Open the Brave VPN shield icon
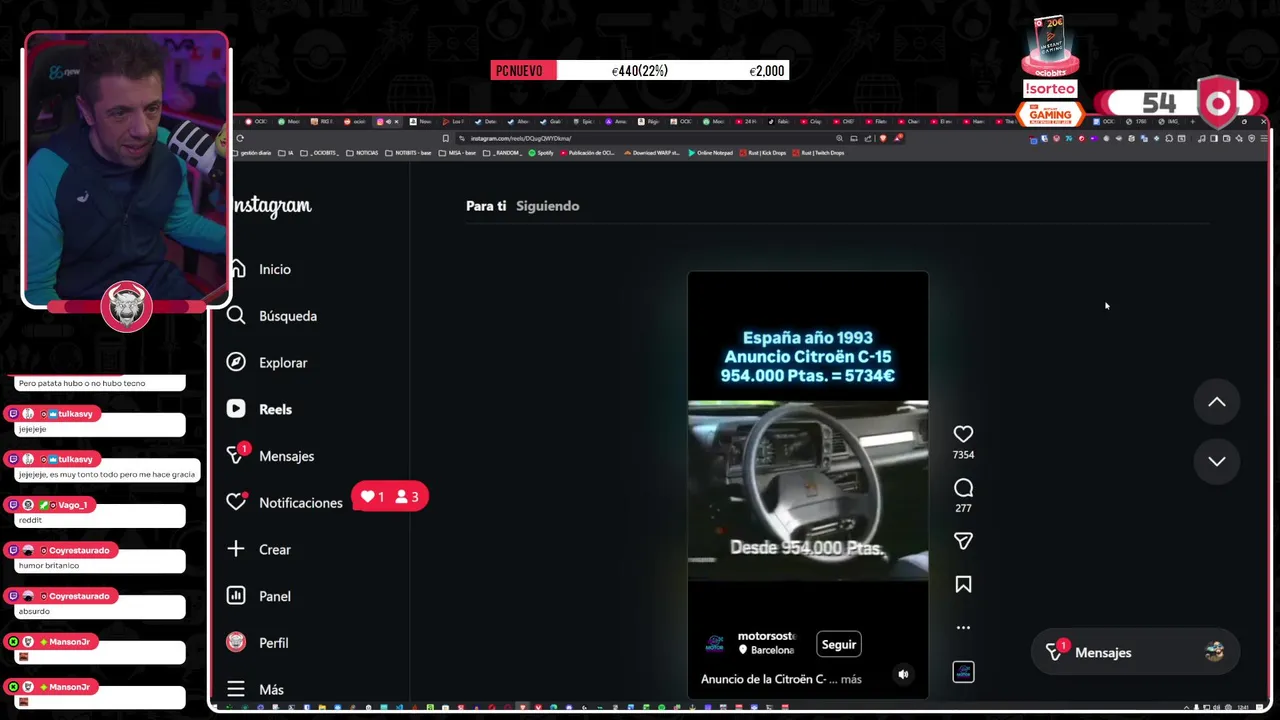This screenshot has width=1280, height=720. [1251, 138]
